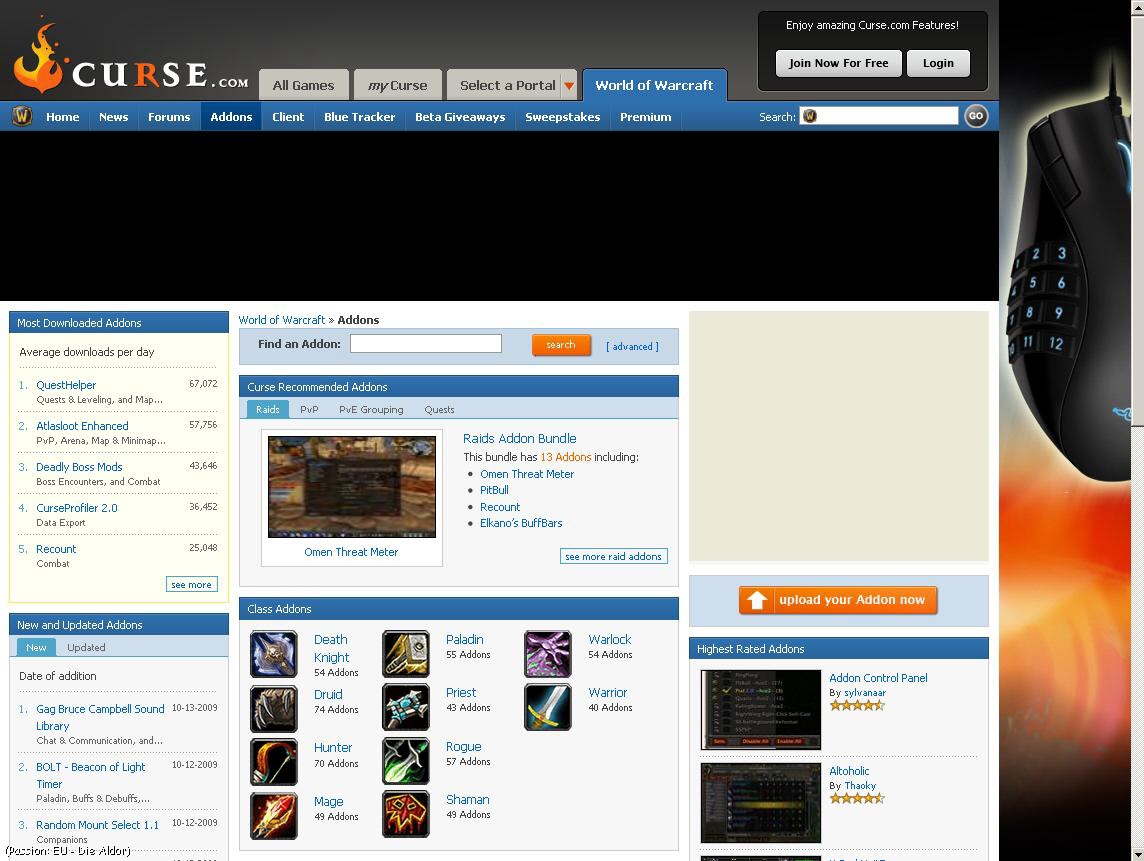The image size is (1144, 861).
Task: Open the Altoholic addon link
Action: [849, 771]
